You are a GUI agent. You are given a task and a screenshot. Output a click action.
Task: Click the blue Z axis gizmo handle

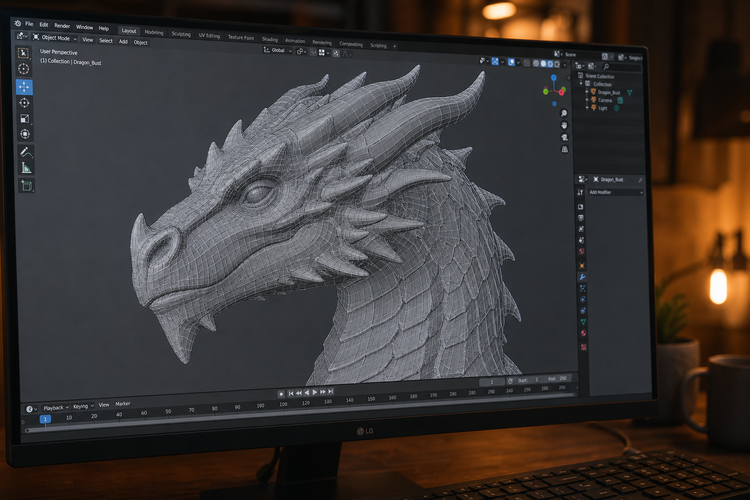(x=554, y=78)
